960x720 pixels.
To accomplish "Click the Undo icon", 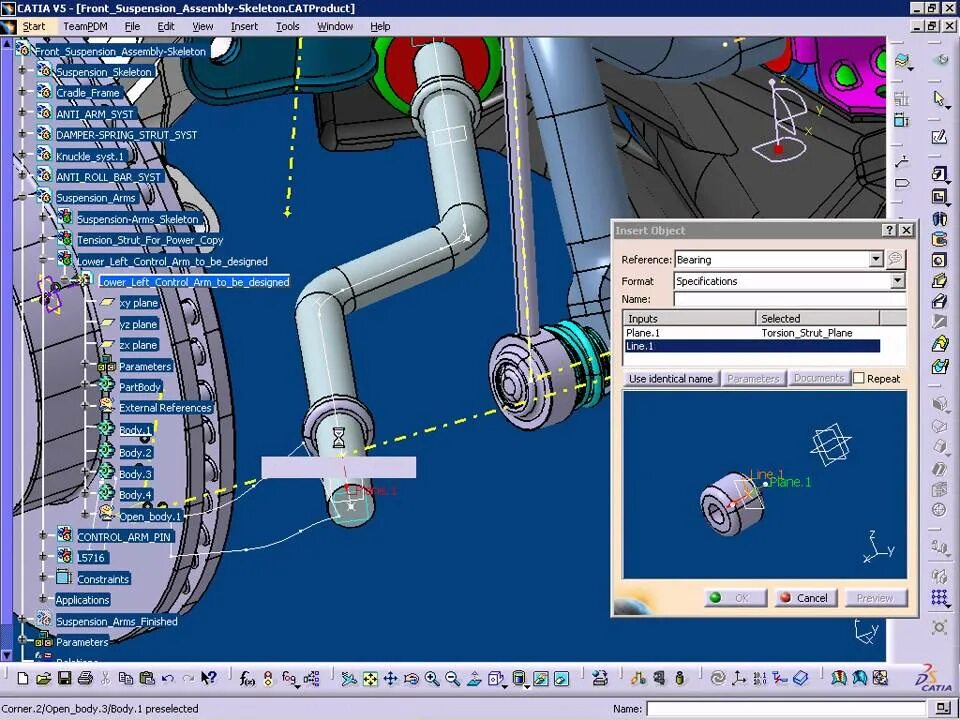I will point(167,678).
